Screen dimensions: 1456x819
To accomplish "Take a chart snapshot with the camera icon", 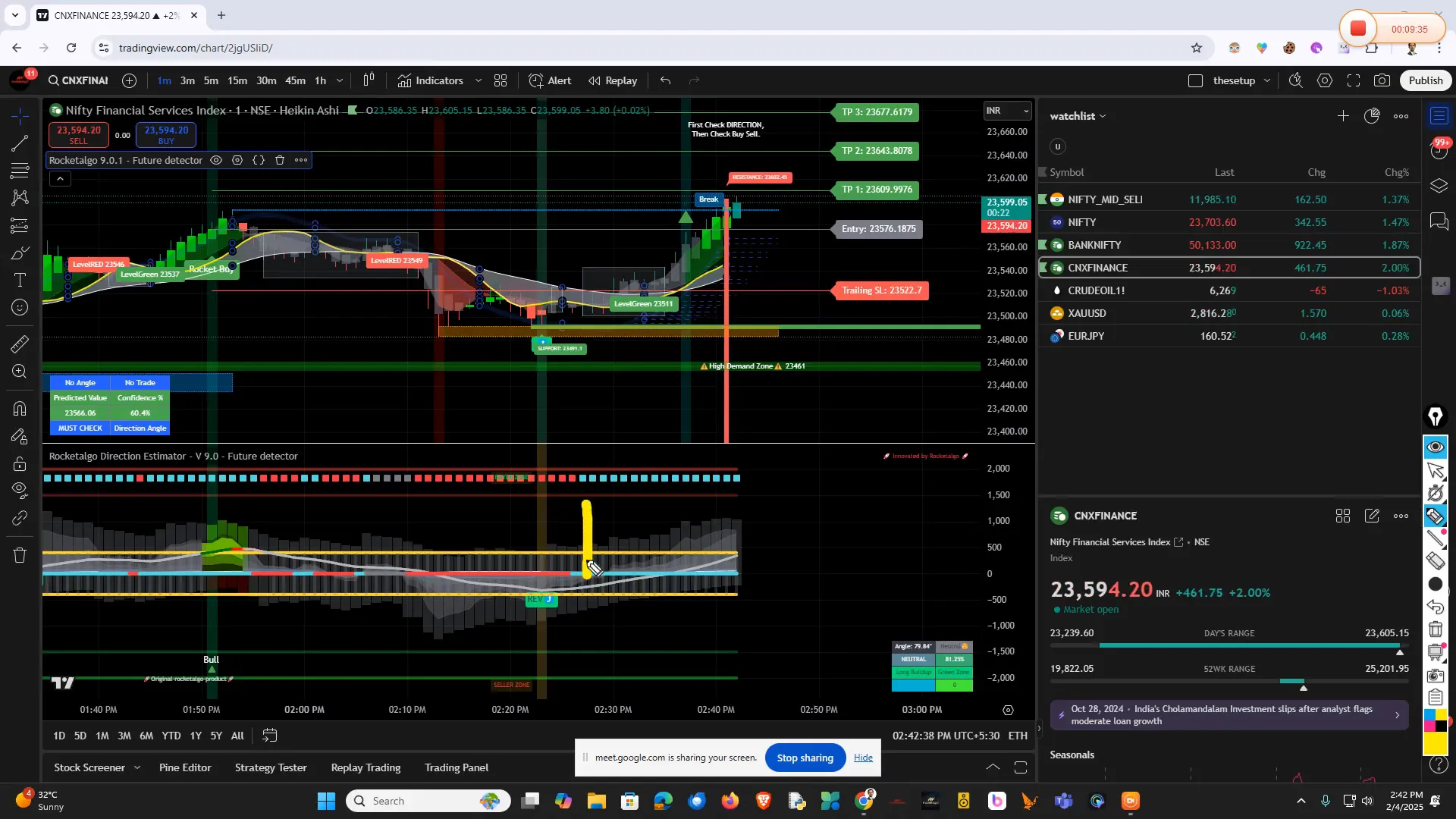I will click(x=1382, y=80).
